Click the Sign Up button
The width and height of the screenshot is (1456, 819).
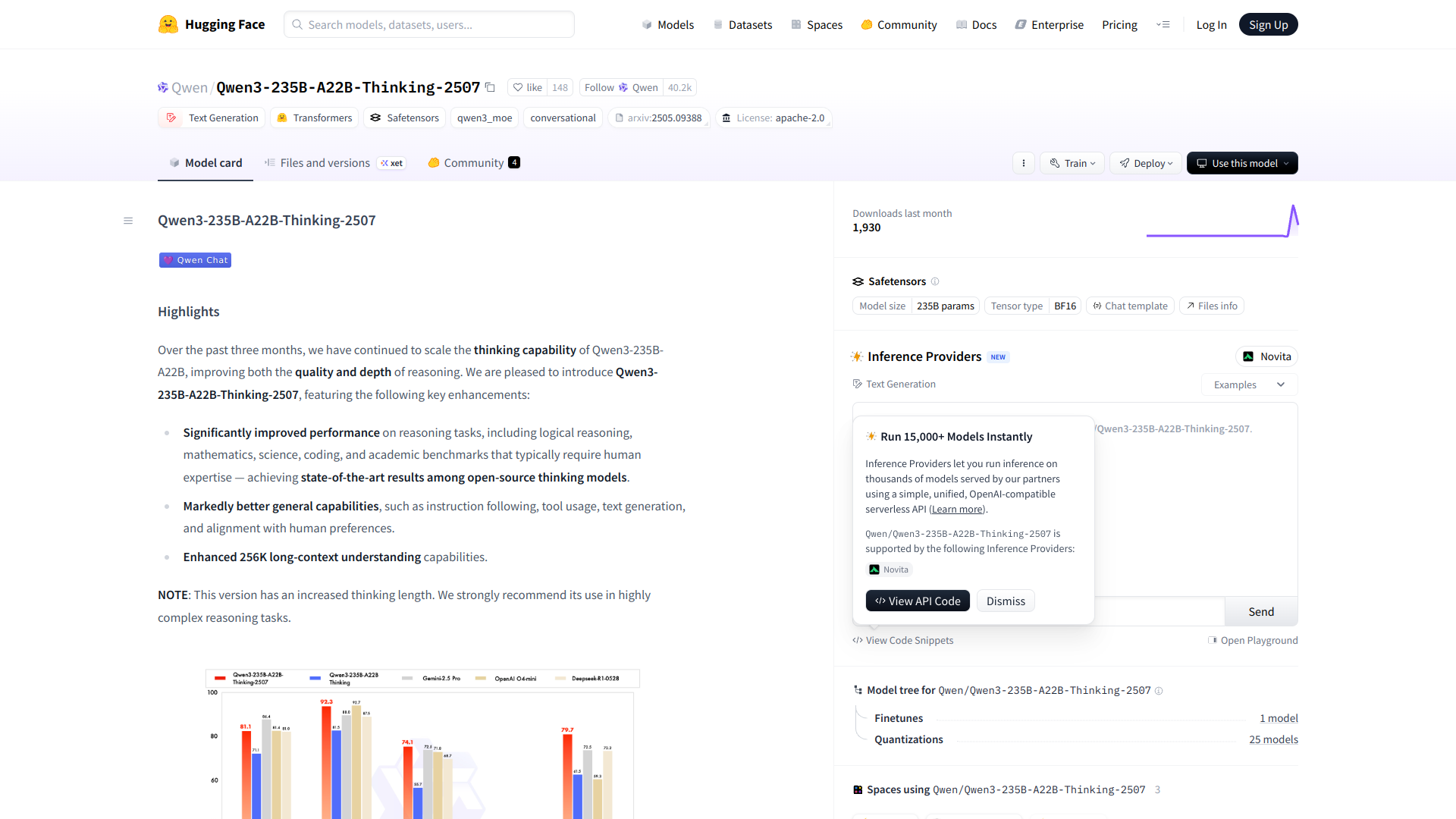(x=1268, y=24)
